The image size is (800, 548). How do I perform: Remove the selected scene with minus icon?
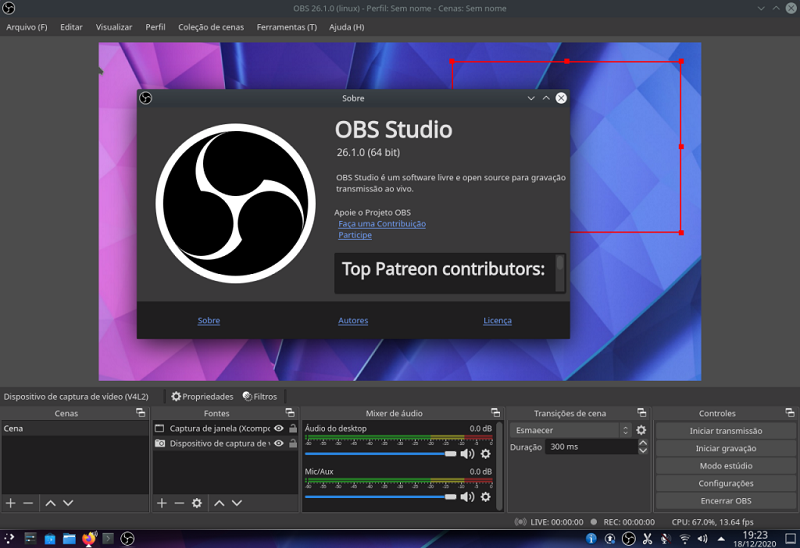click(x=28, y=503)
